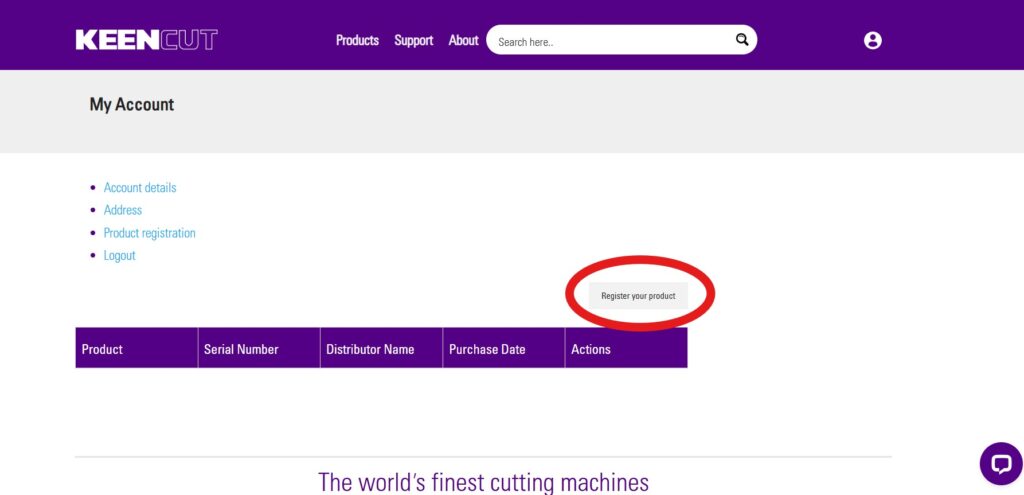
Task: Open the Products menu
Action: coord(357,40)
